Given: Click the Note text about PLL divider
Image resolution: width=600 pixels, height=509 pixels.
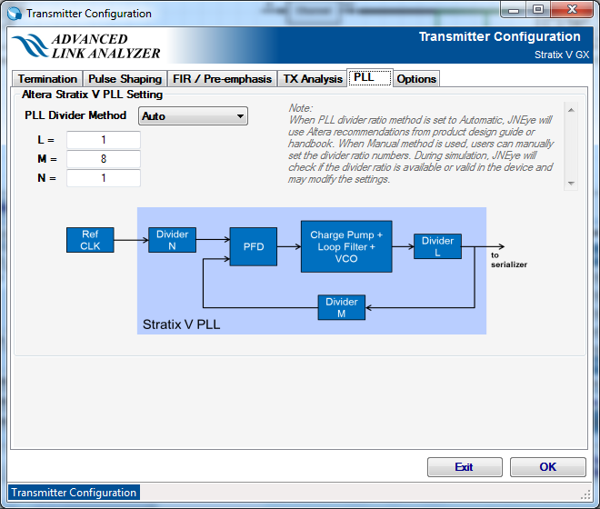Looking at the screenshot, I should [421, 144].
